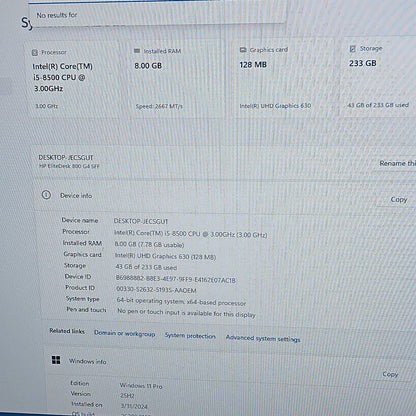Open the Processor card
Screen dimensions: 416x416
tap(75, 78)
